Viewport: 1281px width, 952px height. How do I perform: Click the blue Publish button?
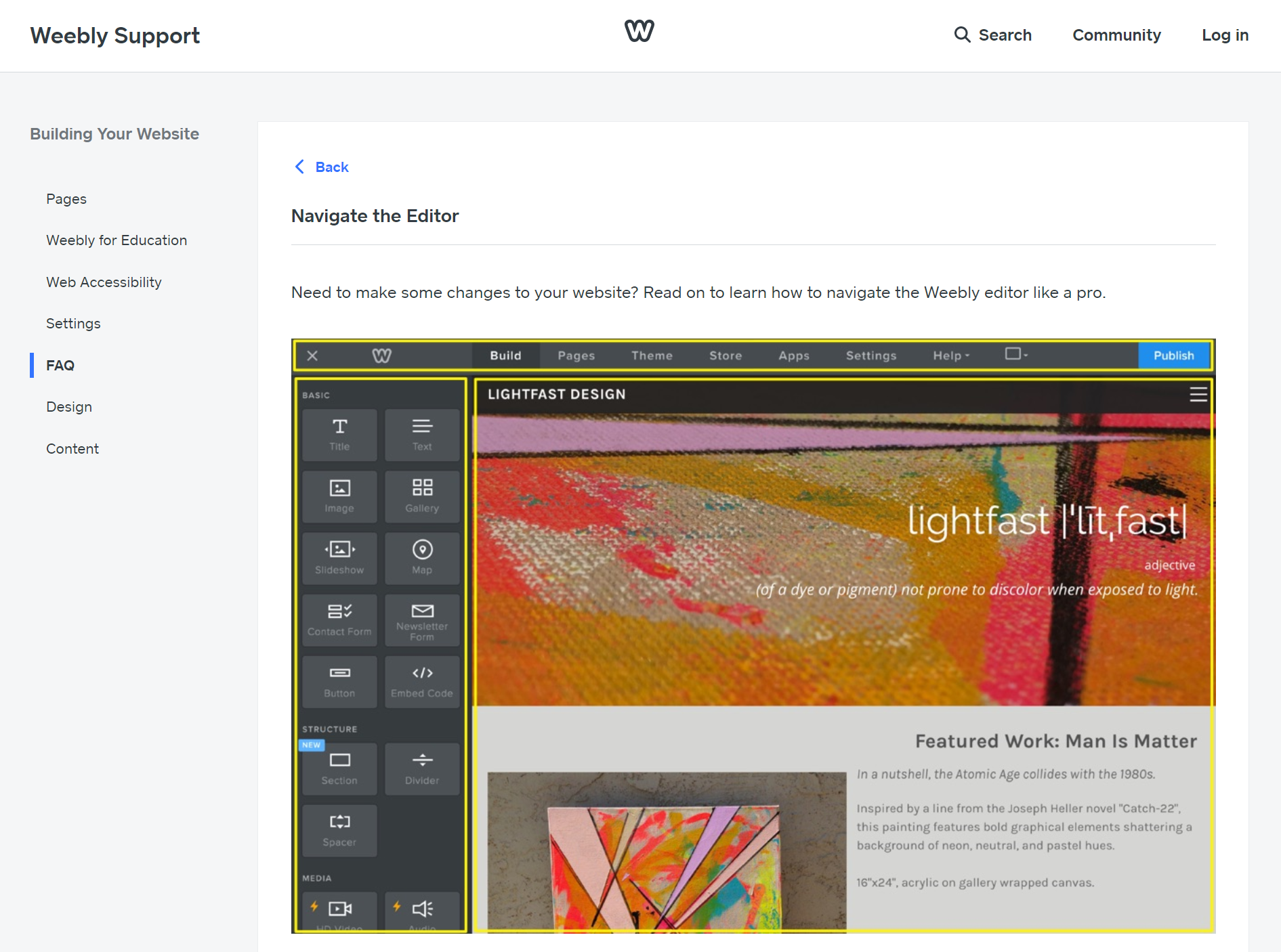click(1173, 355)
